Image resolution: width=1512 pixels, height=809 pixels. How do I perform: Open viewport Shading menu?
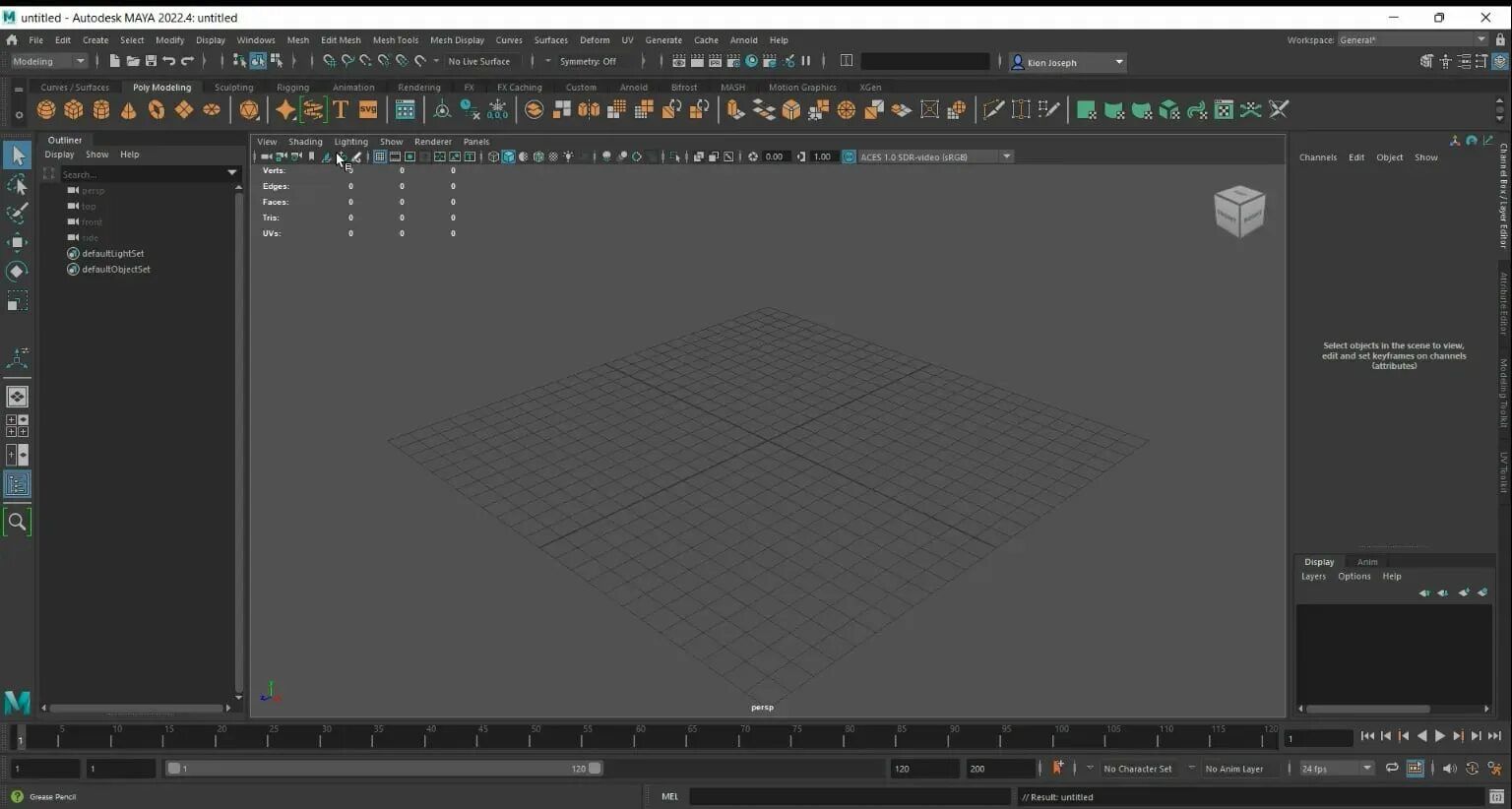point(305,142)
